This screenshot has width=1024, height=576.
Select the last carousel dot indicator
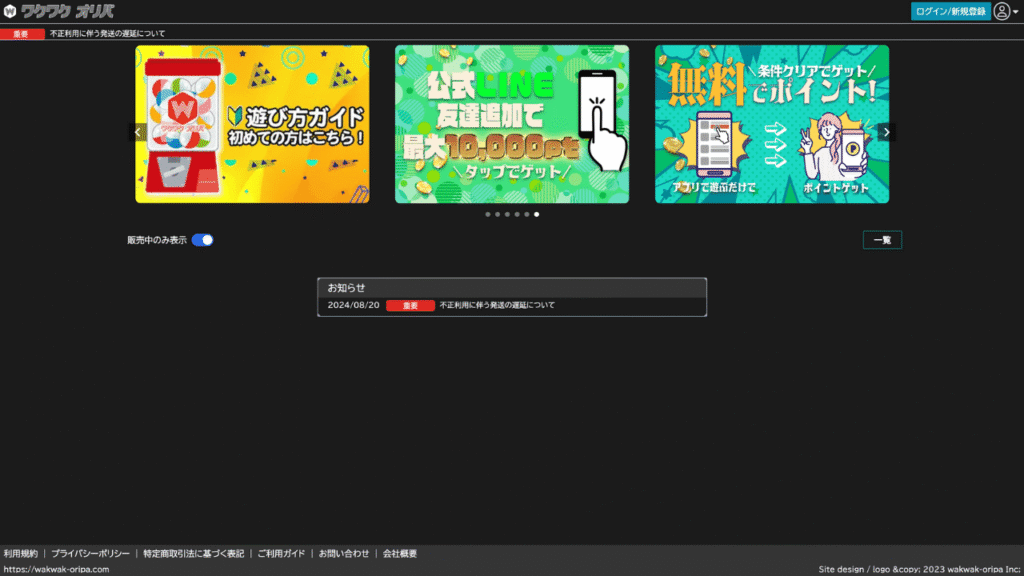click(537, 213)
